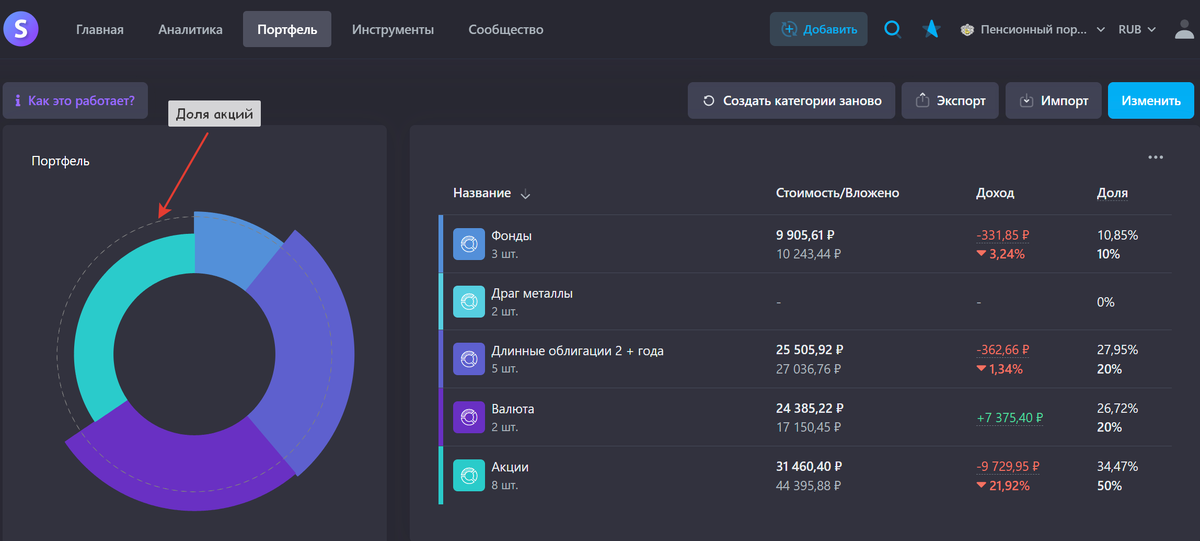Click user avatar in top right

pos(1186,29)
